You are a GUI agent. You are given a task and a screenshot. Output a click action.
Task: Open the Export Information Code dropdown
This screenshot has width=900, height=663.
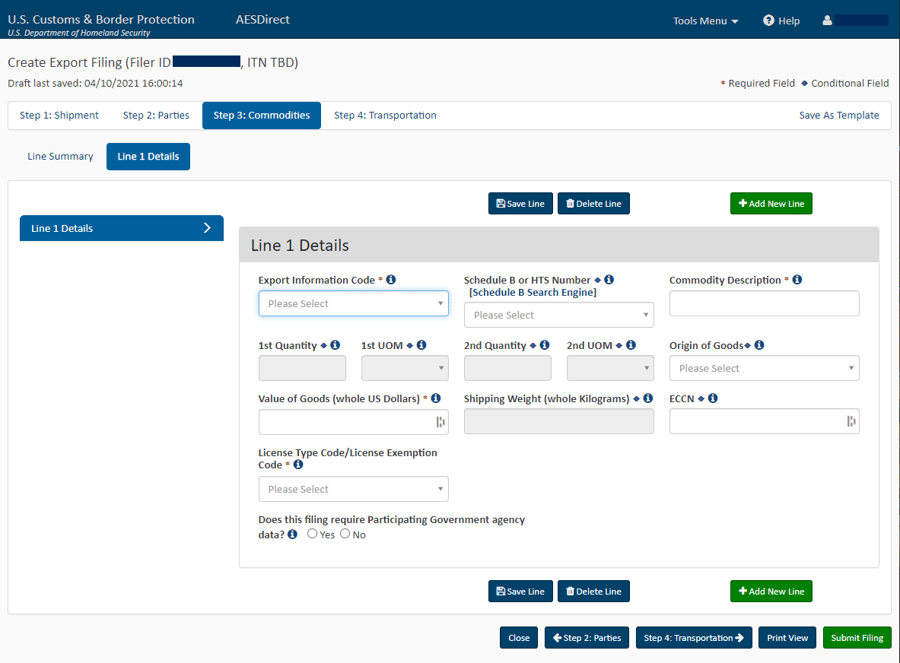353,304
